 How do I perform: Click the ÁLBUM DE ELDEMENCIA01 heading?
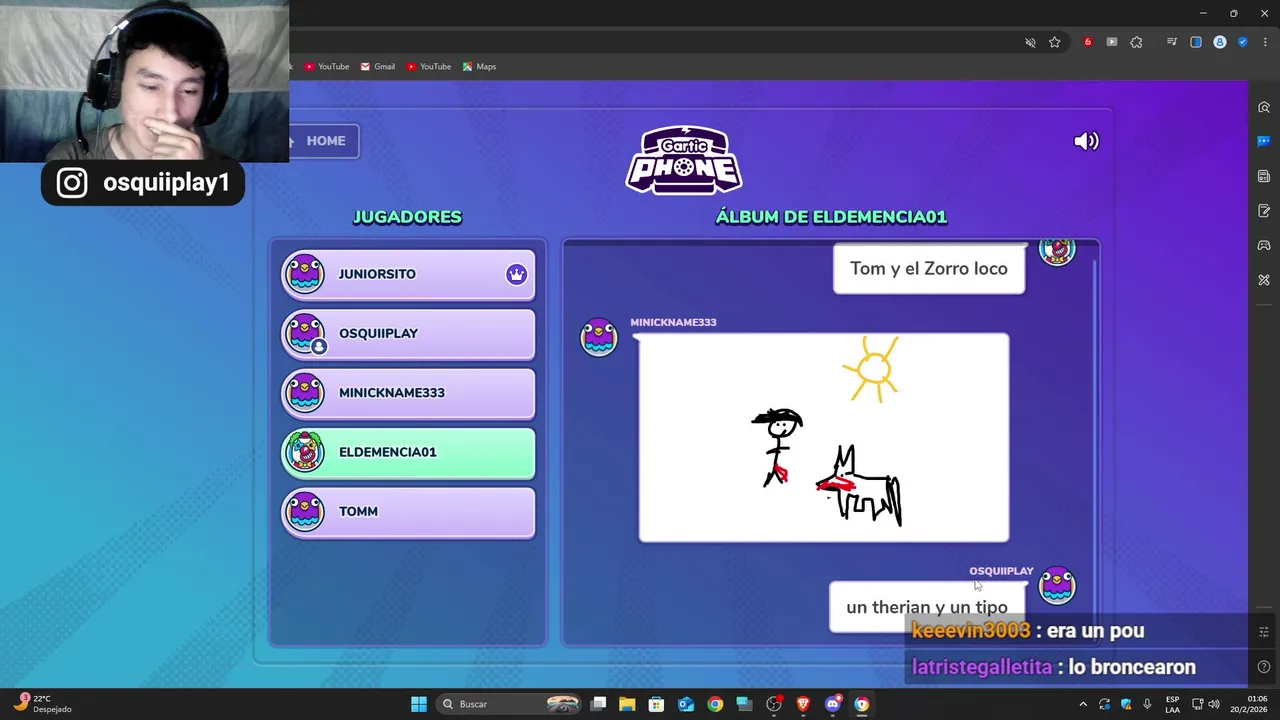tap(831, 217)
